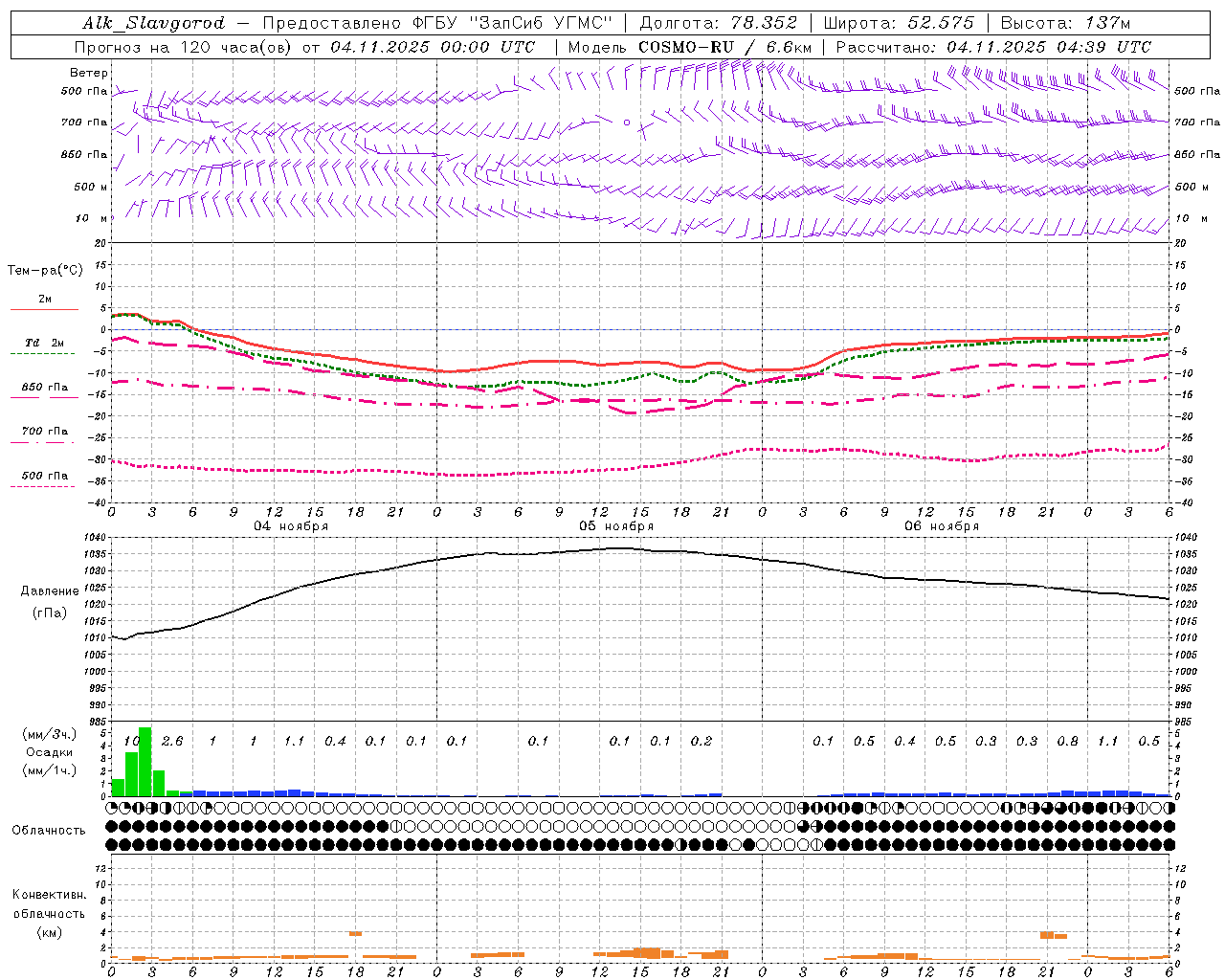
Task: Click the date label 06 ноября
Action: pyautogui.click(x=942, y=526)
